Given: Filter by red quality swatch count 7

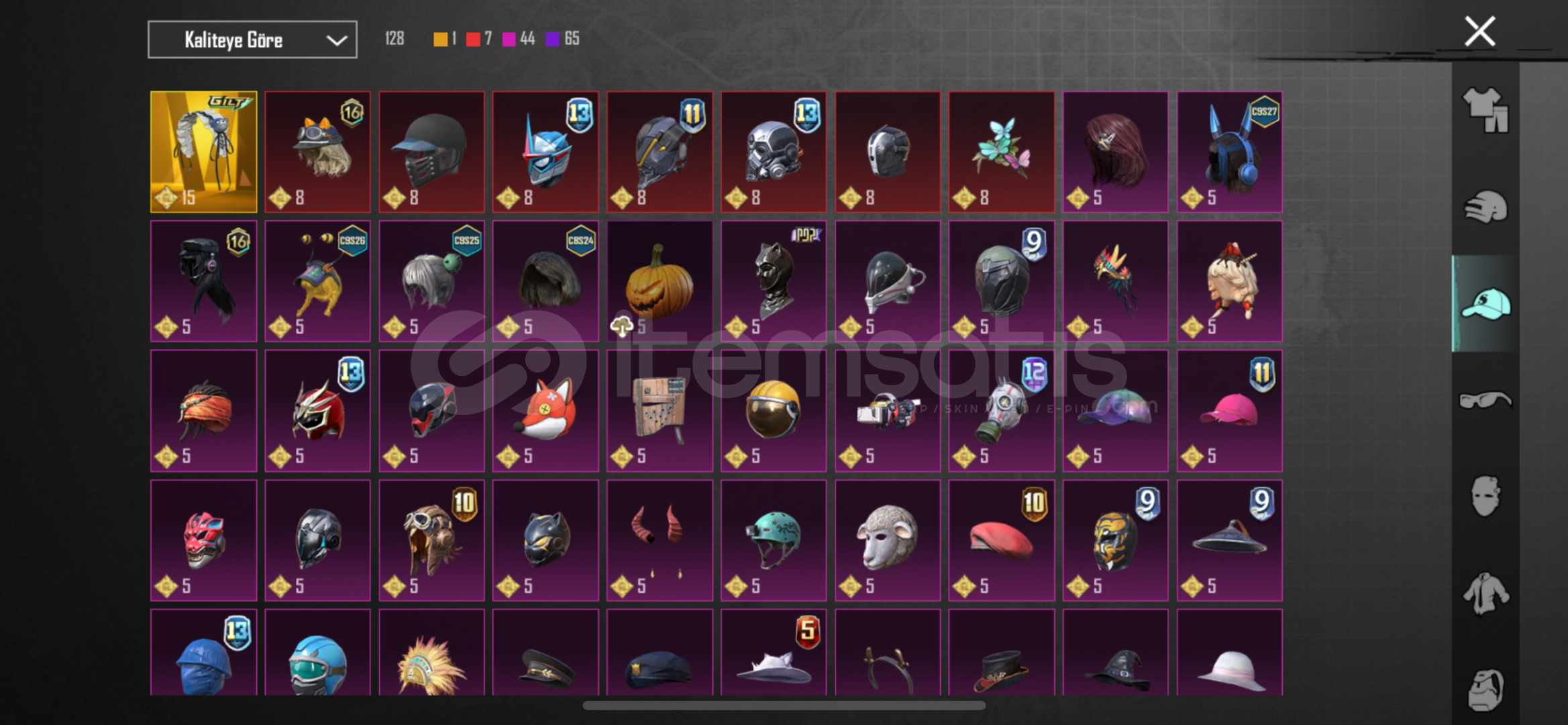Looking at the screenshot, I should (479, 39).
